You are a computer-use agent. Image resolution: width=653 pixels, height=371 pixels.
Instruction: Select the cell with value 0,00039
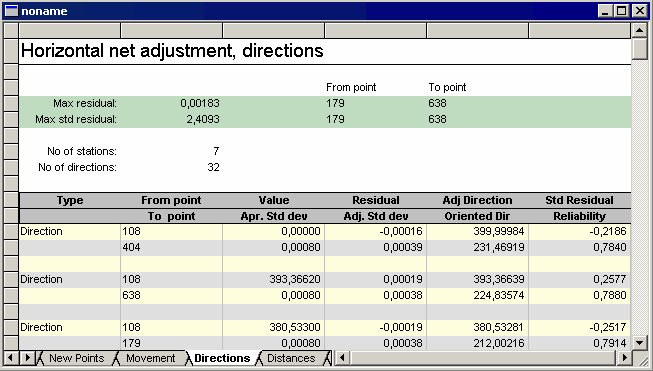376,247
